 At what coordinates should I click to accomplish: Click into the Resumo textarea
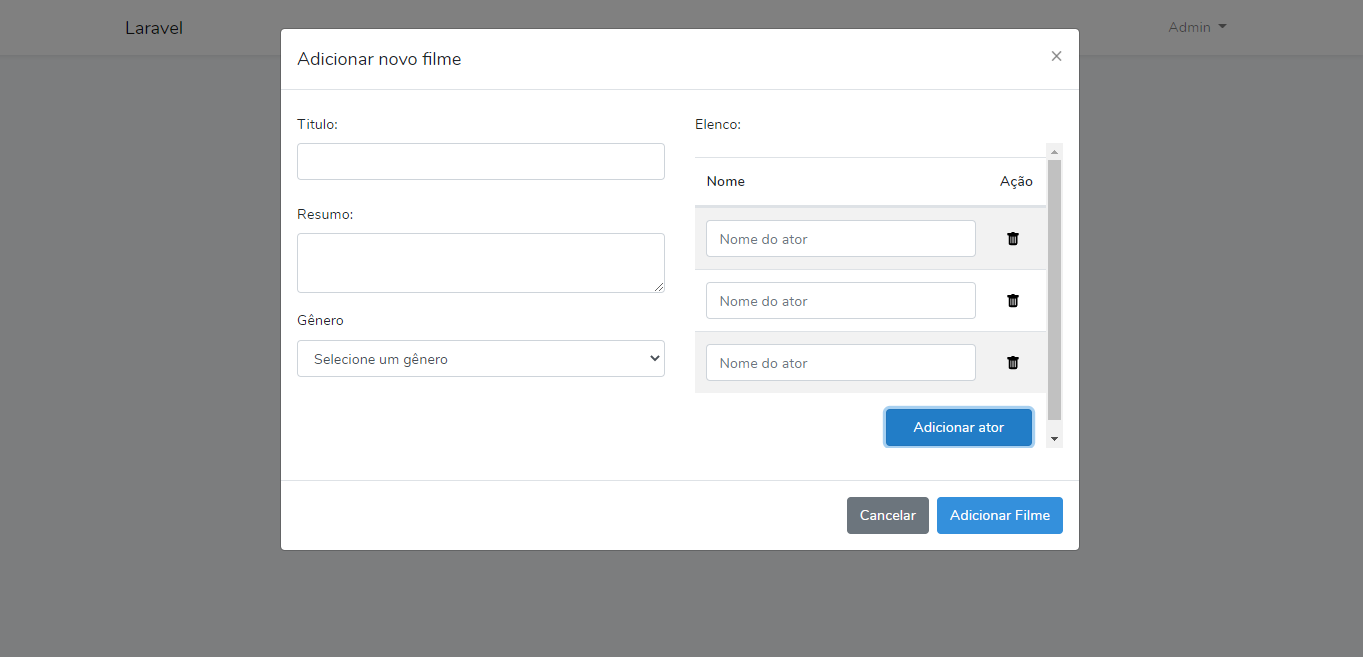click(x=481, y=263)
